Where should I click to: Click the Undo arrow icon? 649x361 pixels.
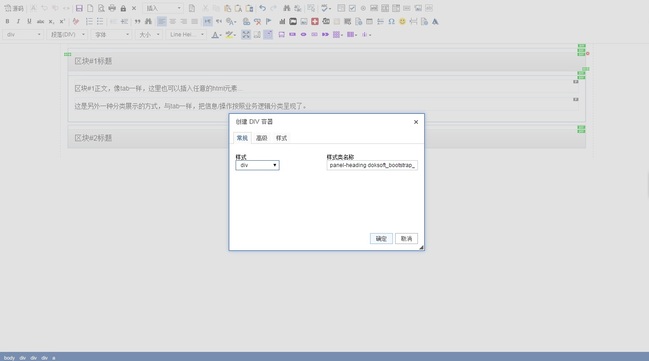tap(262, 8)
